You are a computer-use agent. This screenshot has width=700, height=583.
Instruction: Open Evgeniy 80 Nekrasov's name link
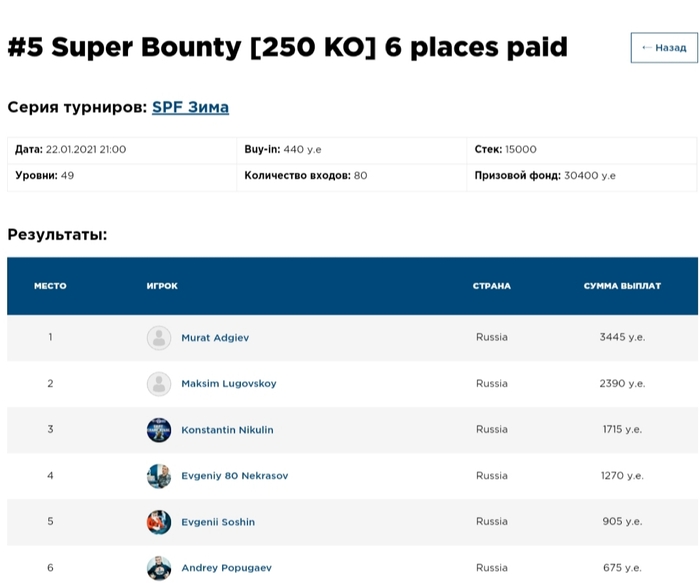[234, 476]
